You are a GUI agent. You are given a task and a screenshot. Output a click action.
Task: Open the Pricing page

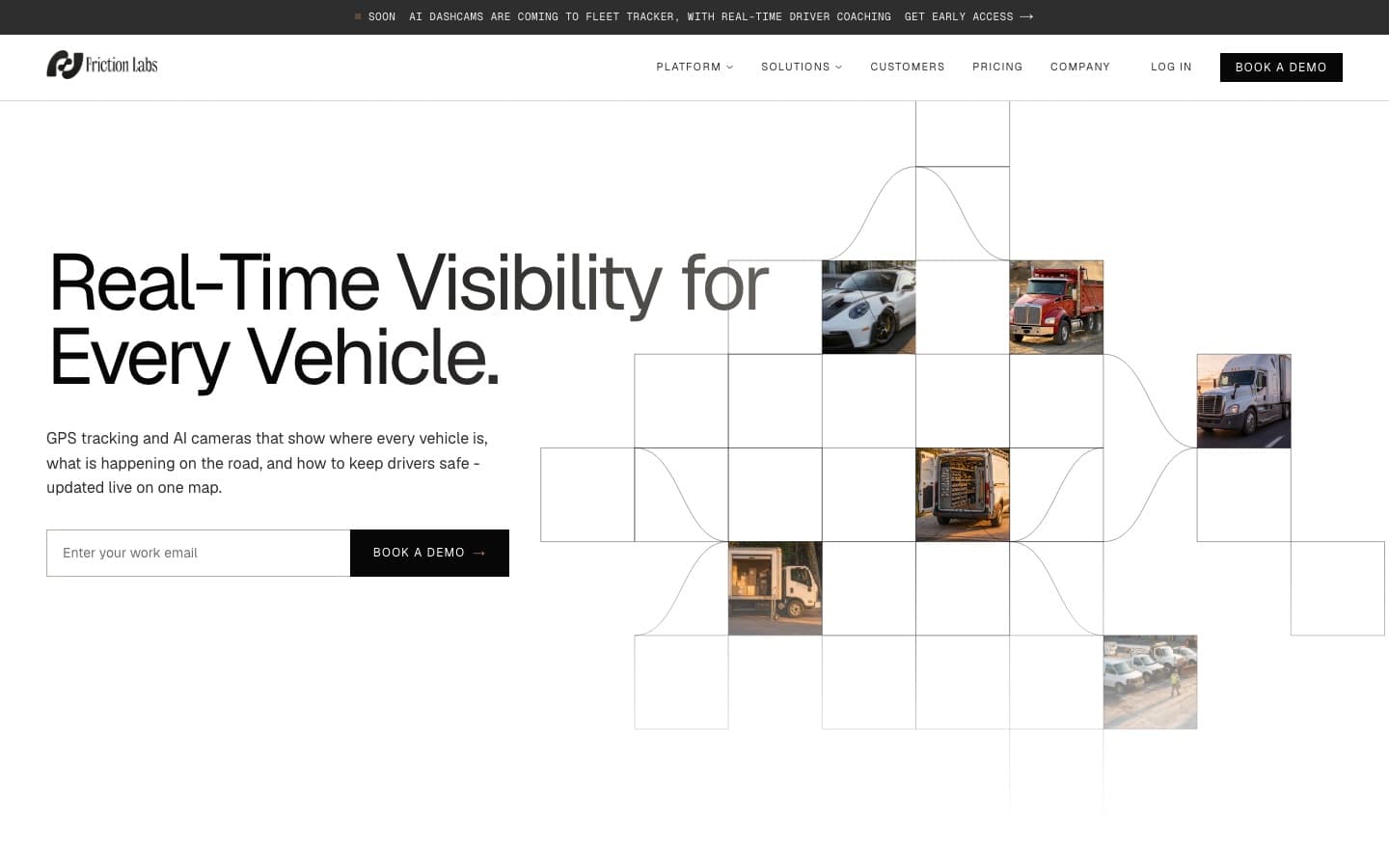point(997,67)
